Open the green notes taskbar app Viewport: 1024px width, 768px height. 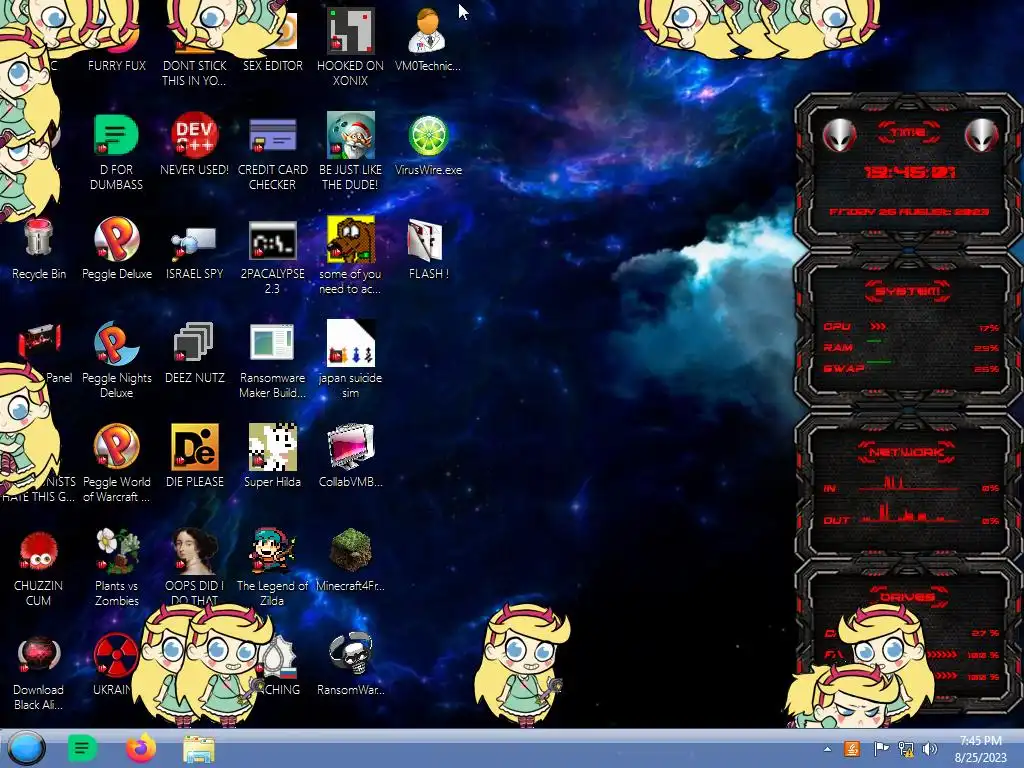82,748
